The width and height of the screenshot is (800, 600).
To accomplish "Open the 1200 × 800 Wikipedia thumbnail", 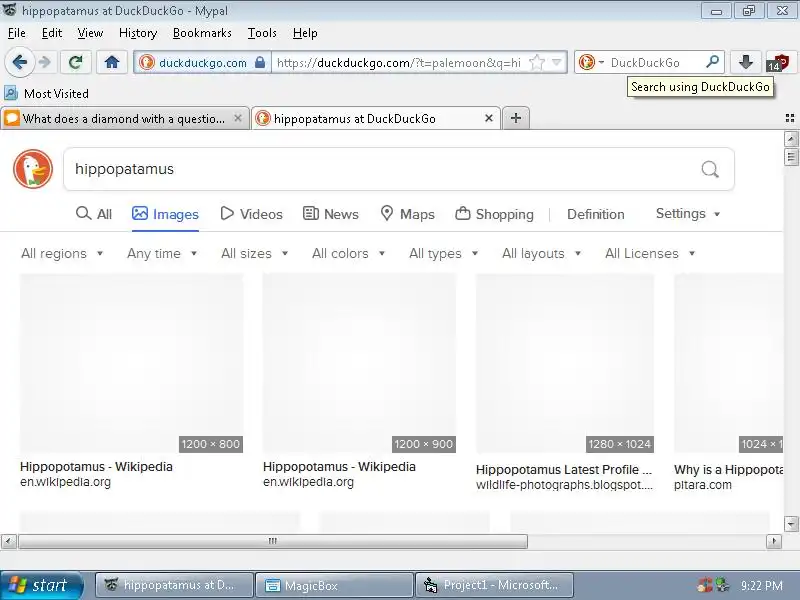I will [x=132, y=363].
